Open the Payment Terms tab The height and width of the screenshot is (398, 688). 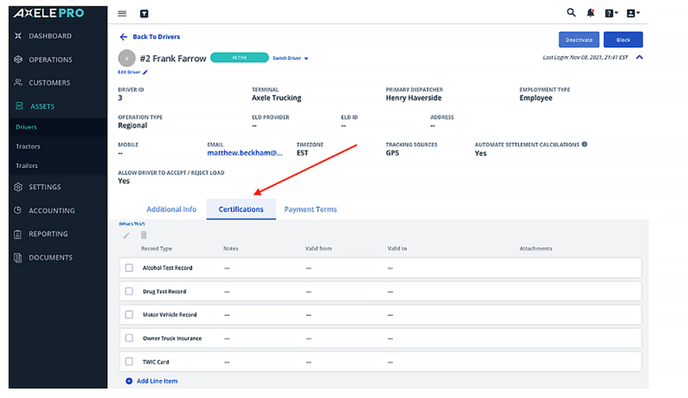311,209
